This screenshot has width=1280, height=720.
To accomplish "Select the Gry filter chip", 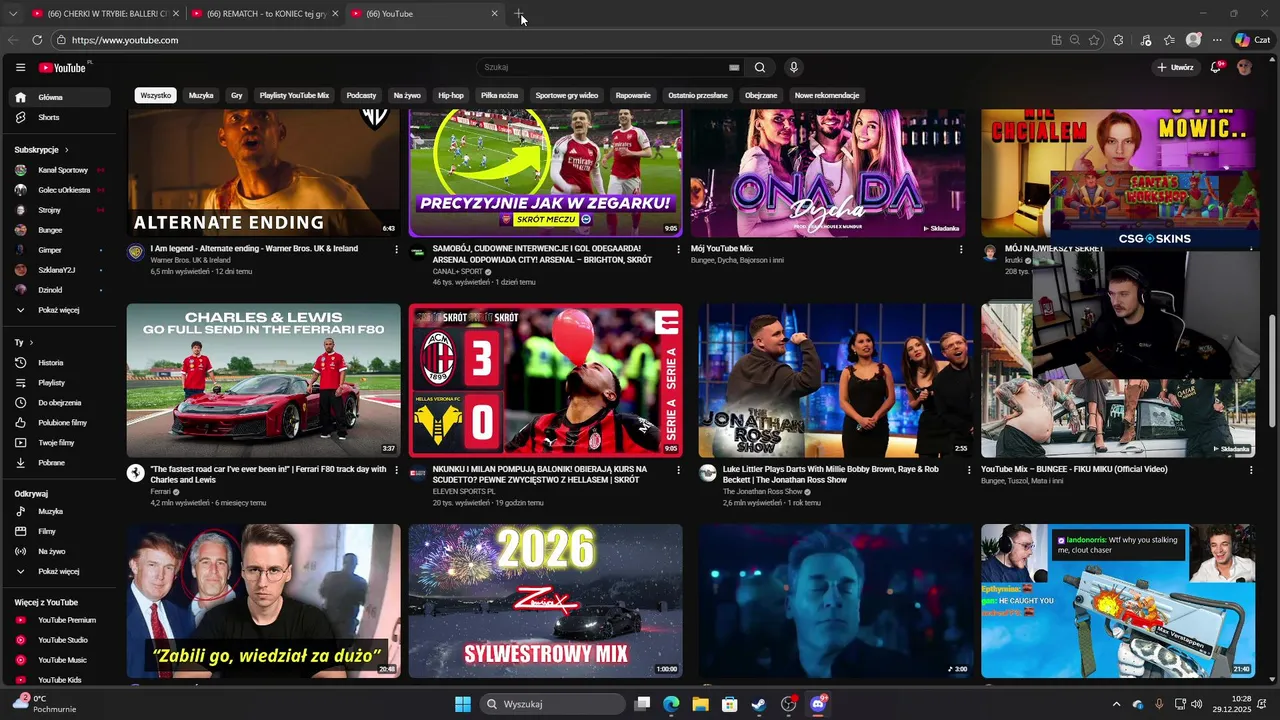I will pyautogui.click(x=237, y=95).
